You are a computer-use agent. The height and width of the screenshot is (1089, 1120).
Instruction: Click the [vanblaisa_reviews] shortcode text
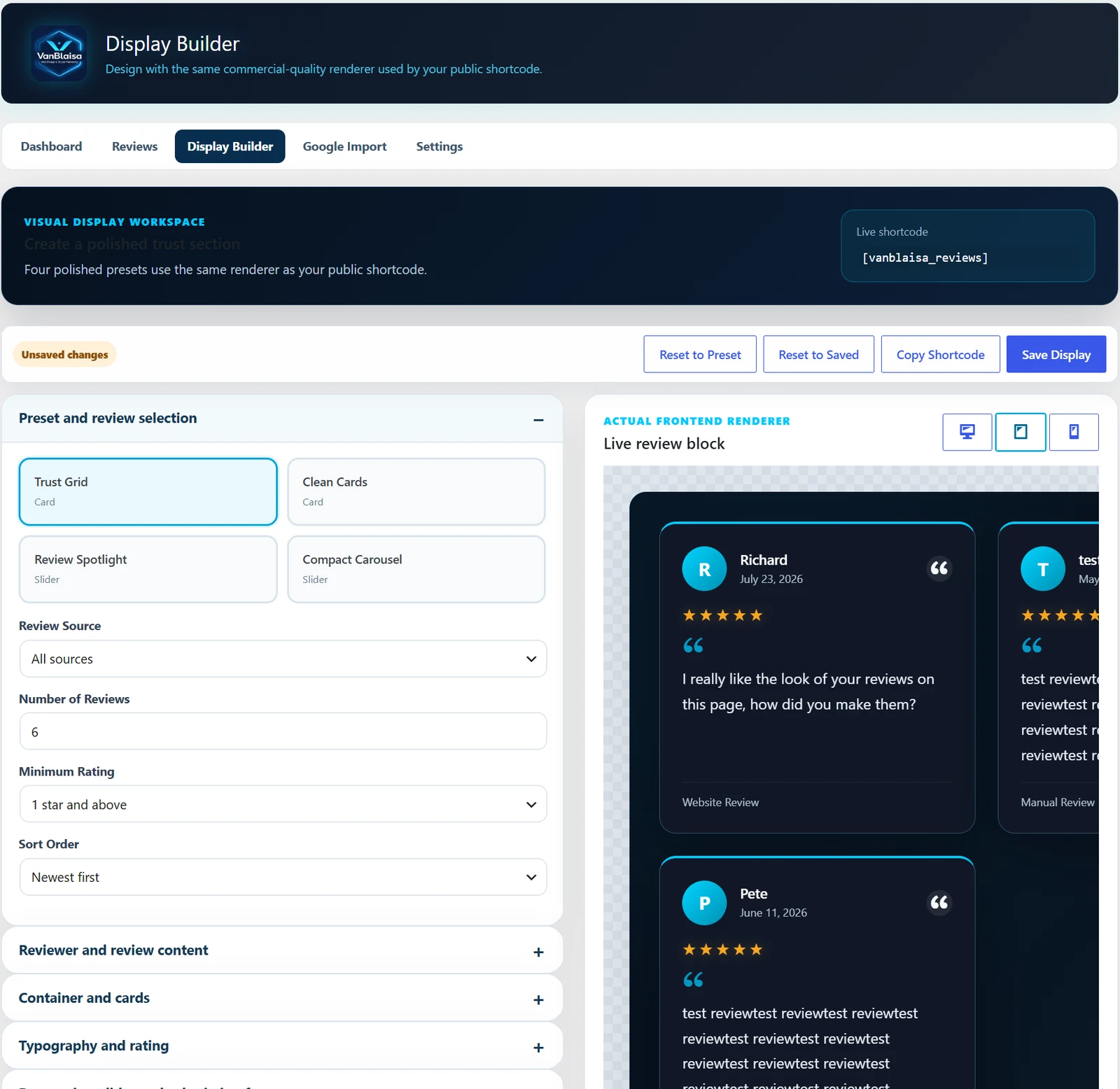coord(925,258)
